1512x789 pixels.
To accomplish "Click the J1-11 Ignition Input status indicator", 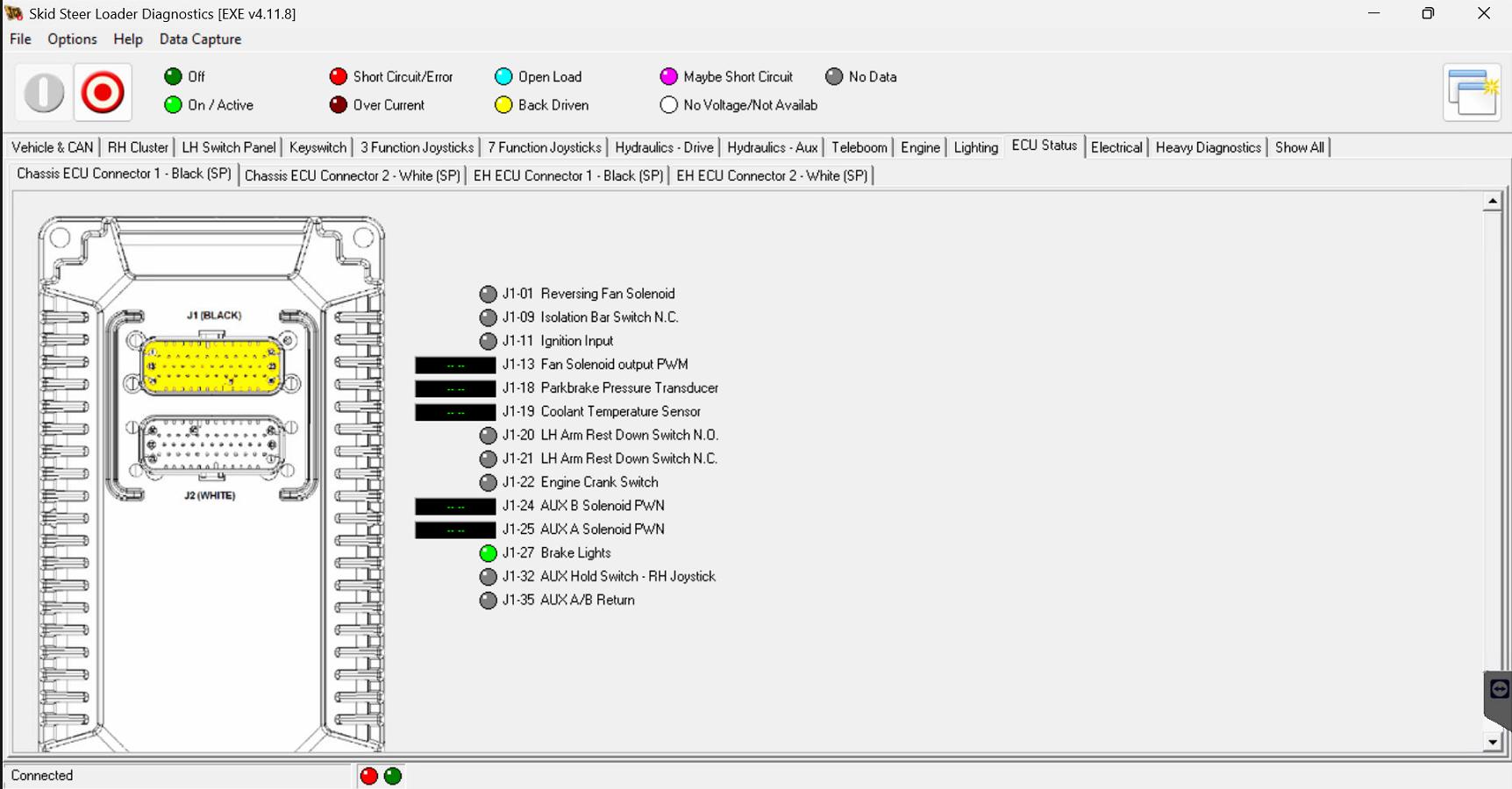I will [489, 341].
